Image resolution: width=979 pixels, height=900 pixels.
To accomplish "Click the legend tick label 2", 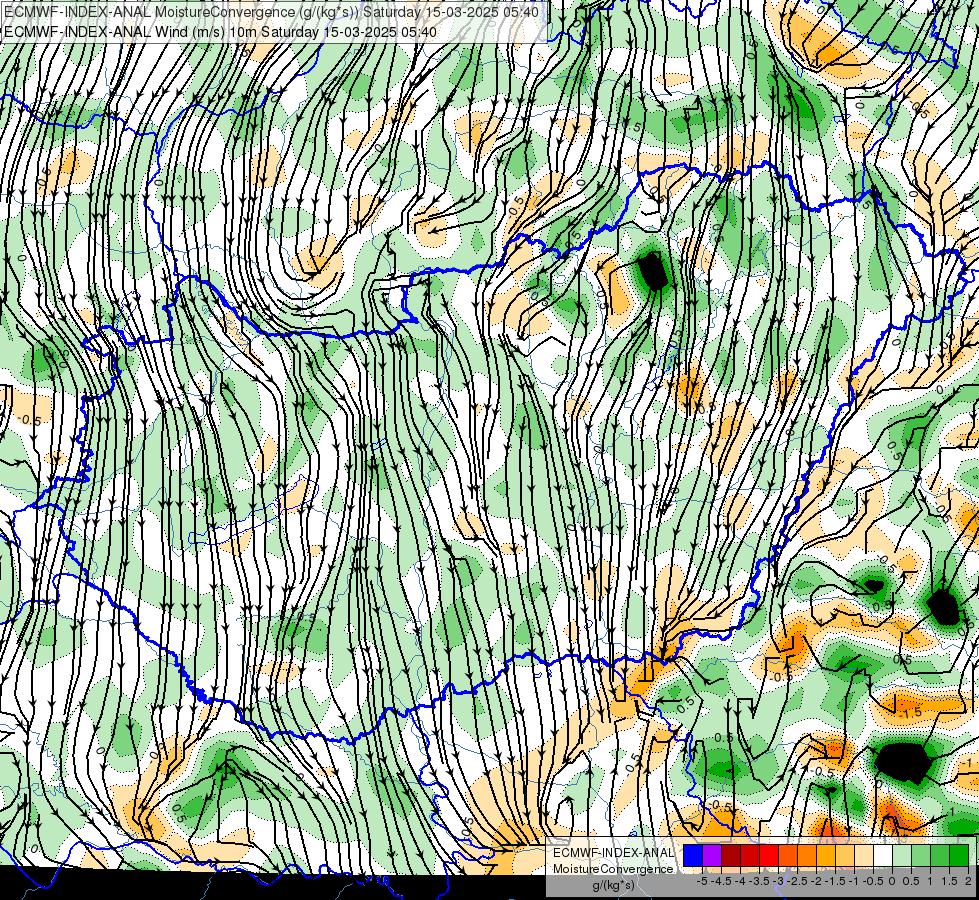I will click(968, 881).
